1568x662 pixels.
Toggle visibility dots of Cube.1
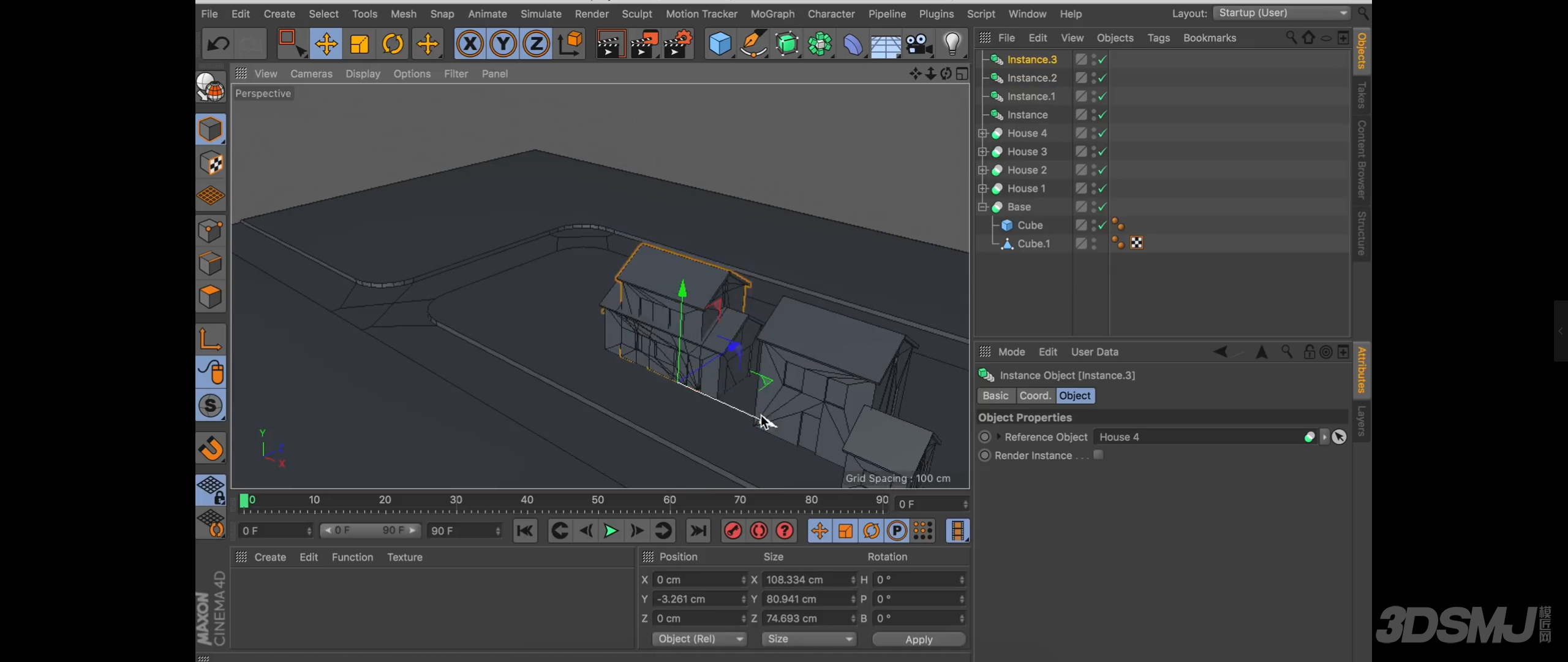pyautogui.click(x=1094, y=243)
